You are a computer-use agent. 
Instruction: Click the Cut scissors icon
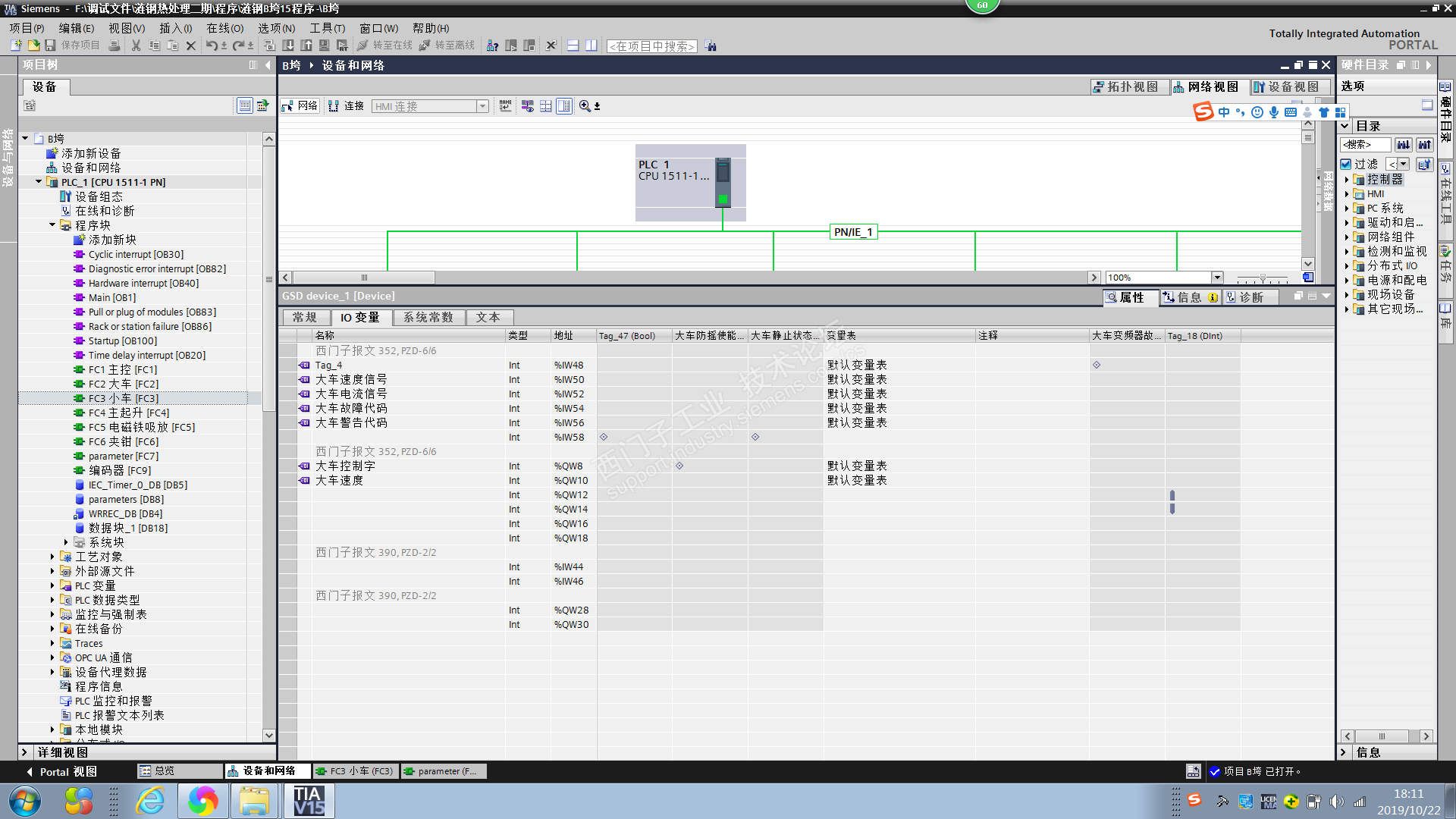(136, 45)
